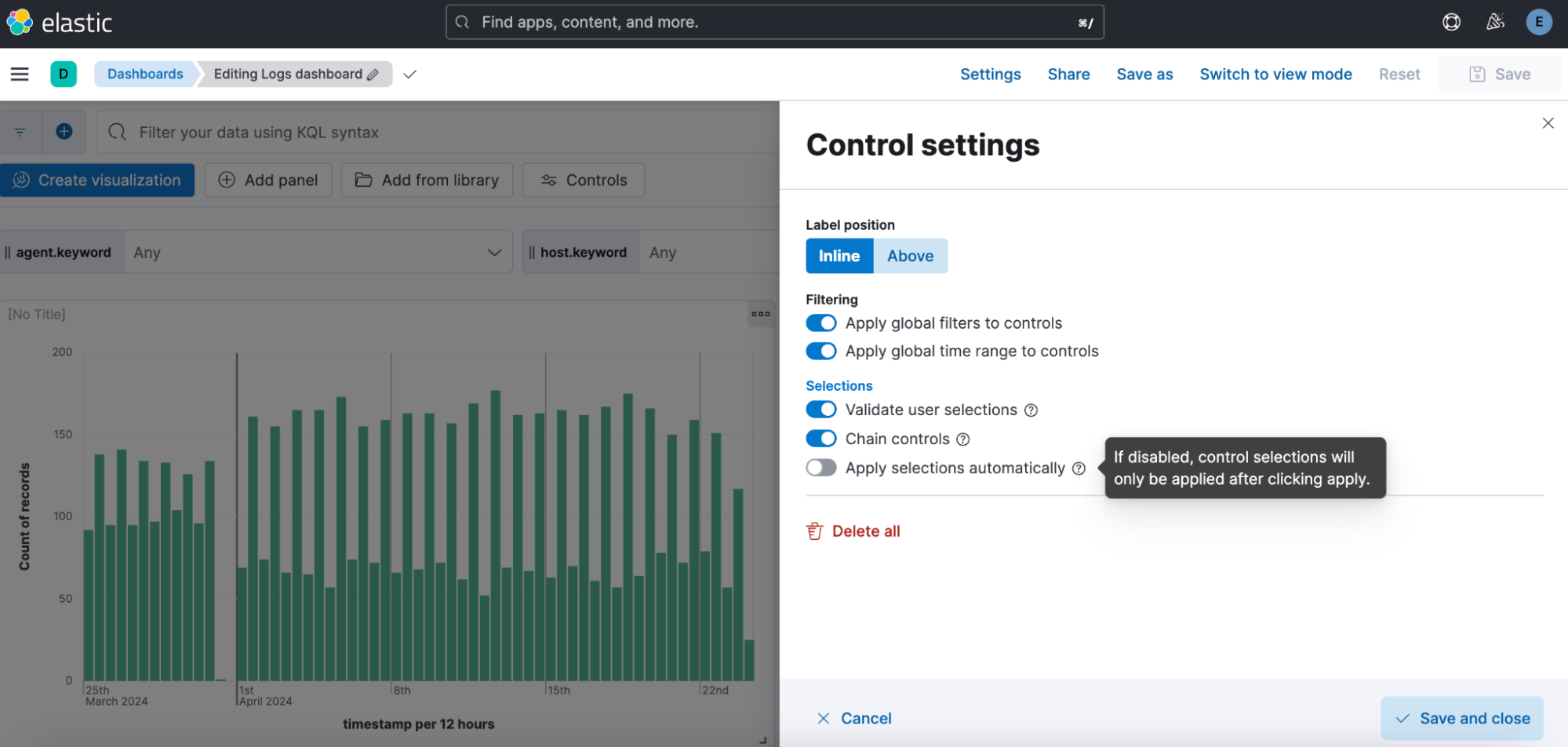Click help icon next to Chain controls
Image resolution: width=1568 pixels, height=747 pixels.
tap(963, 439)
